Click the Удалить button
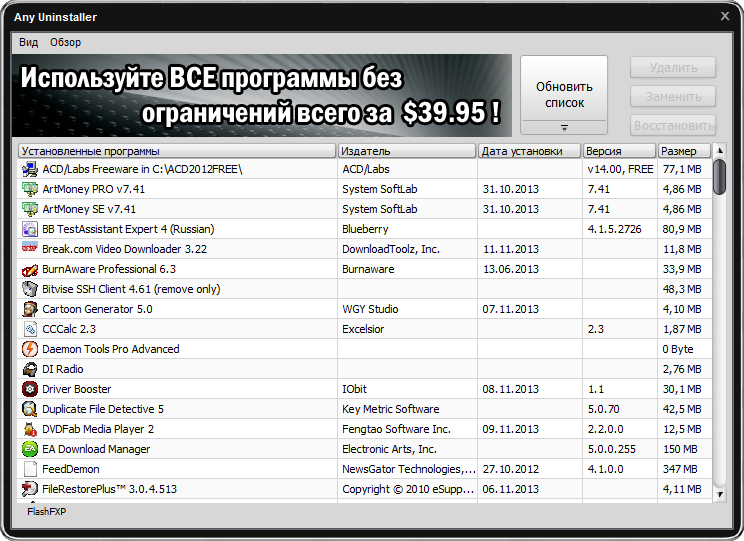The height and width of the screenshot is (541, 744). [673, 68]
